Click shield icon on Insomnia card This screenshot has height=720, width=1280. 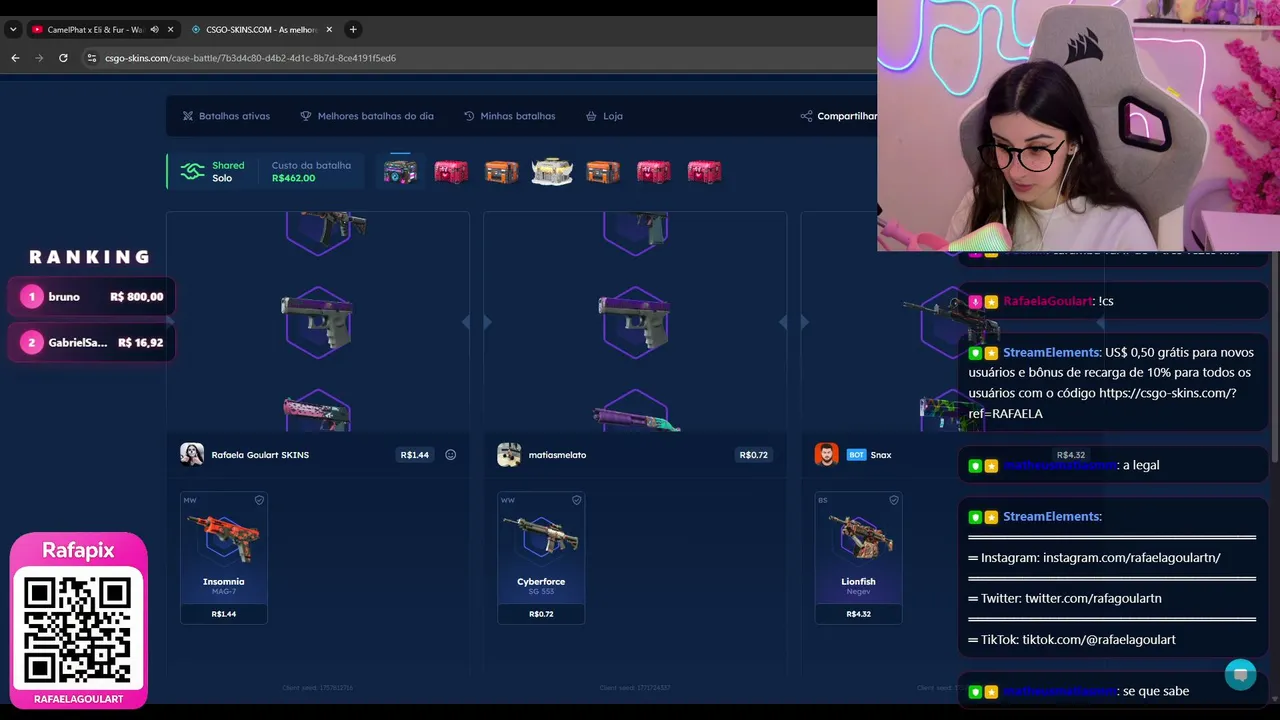tap(259, 500)
